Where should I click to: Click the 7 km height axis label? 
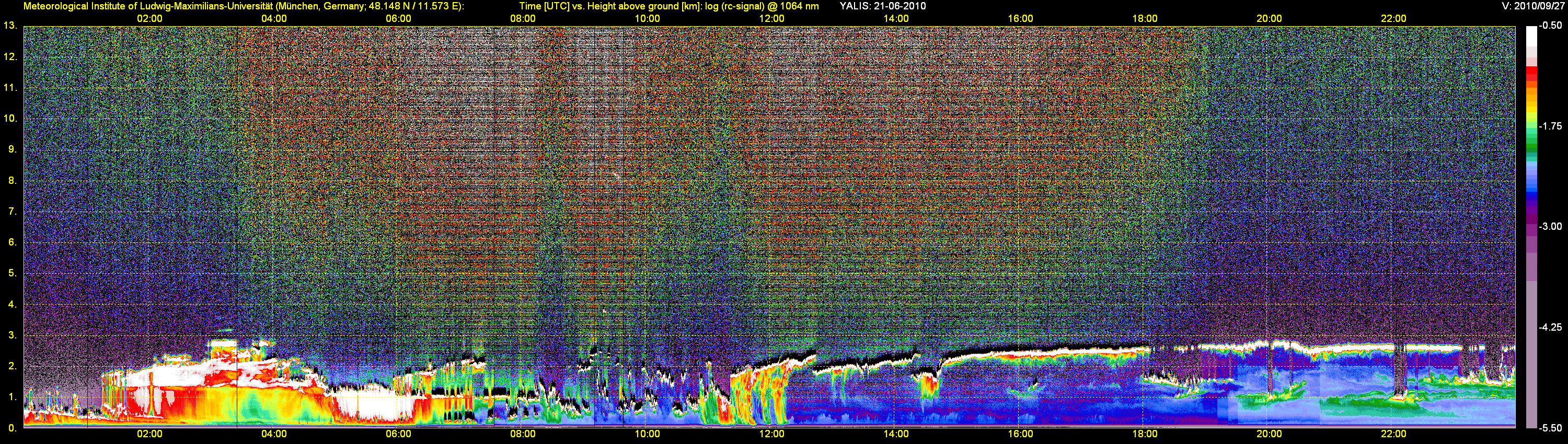coord(12,212)
